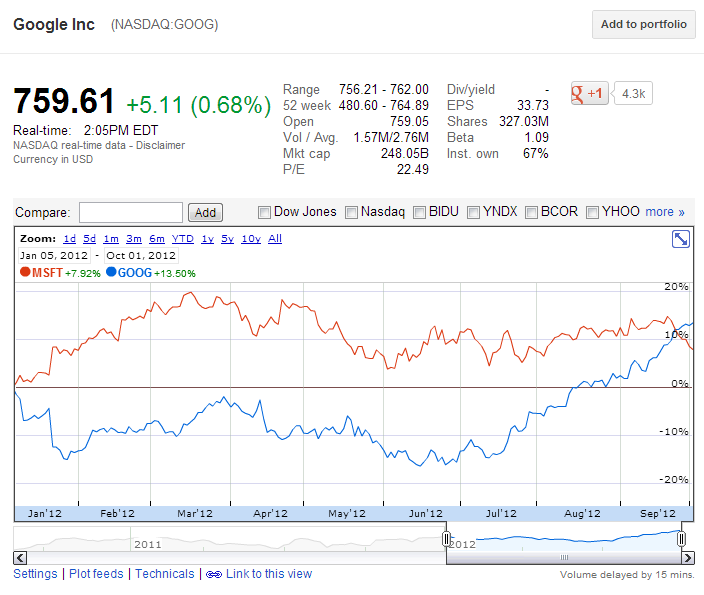Expand more comparison options
This screenshot has width=704, height=595.
[x=665, y=212]
